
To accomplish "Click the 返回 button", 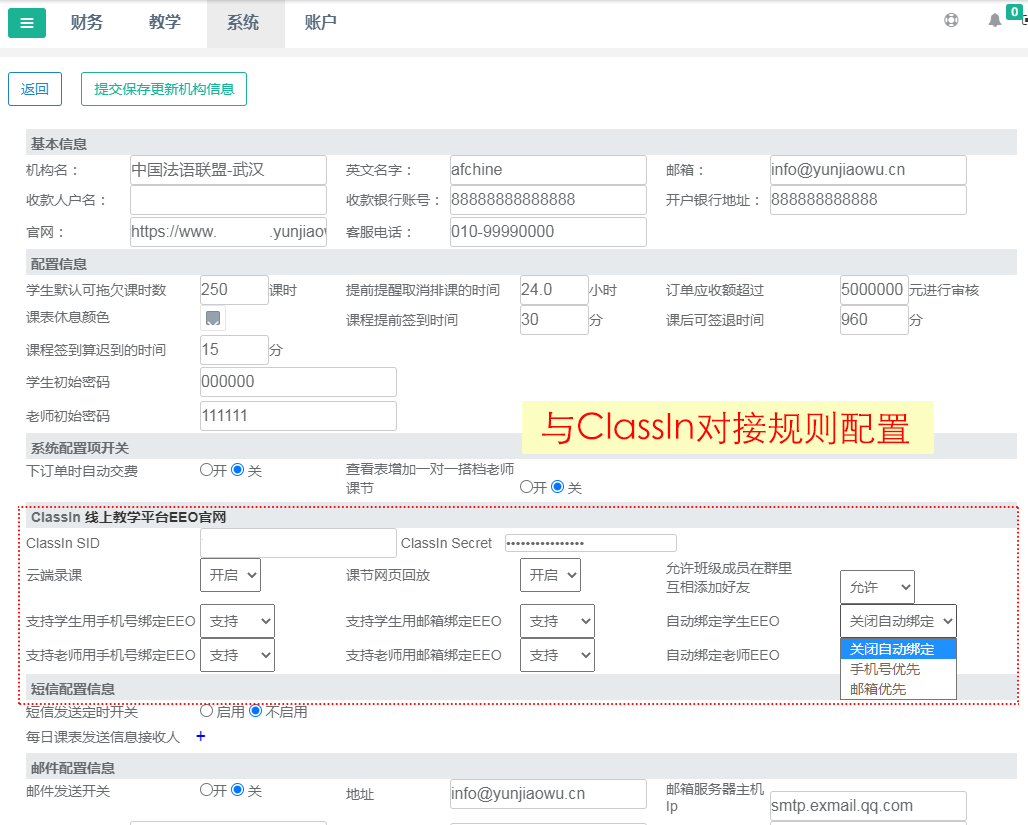I will point(35,89).
